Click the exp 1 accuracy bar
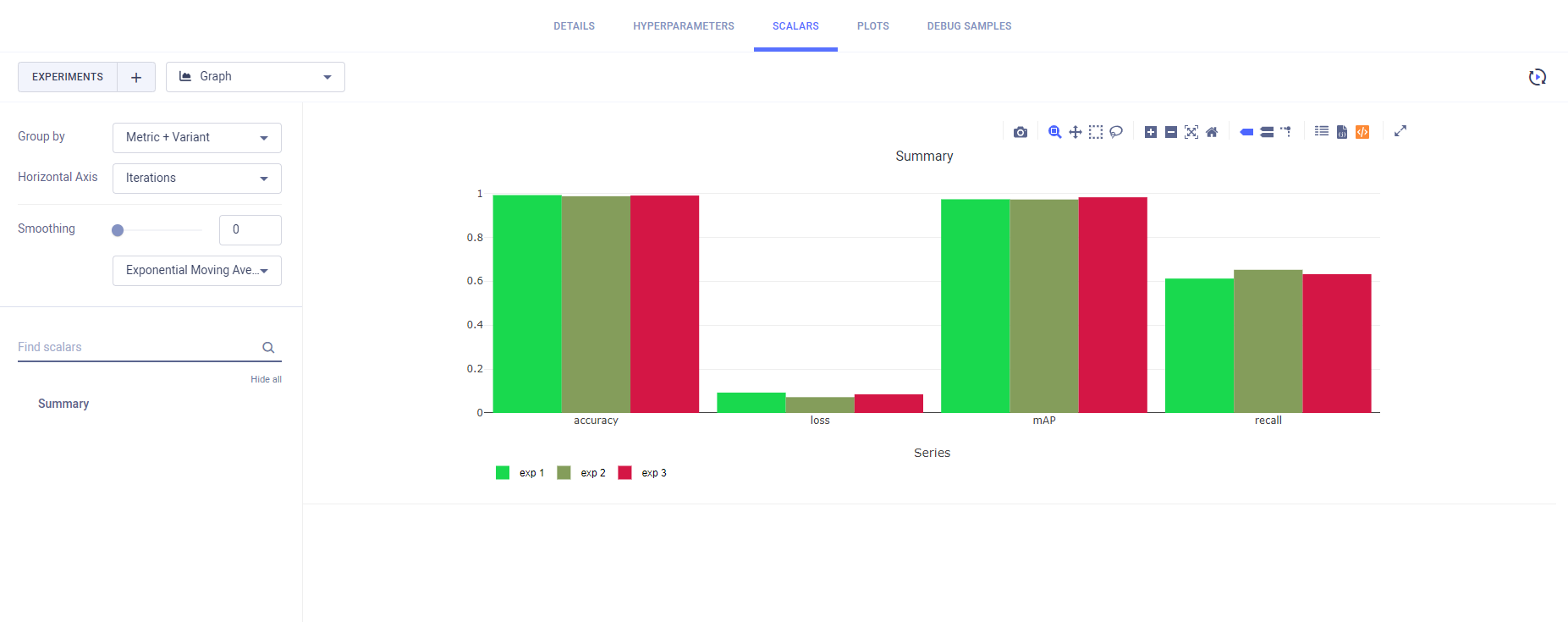Viewport: 1568px width, 622px height. [527, 304]
